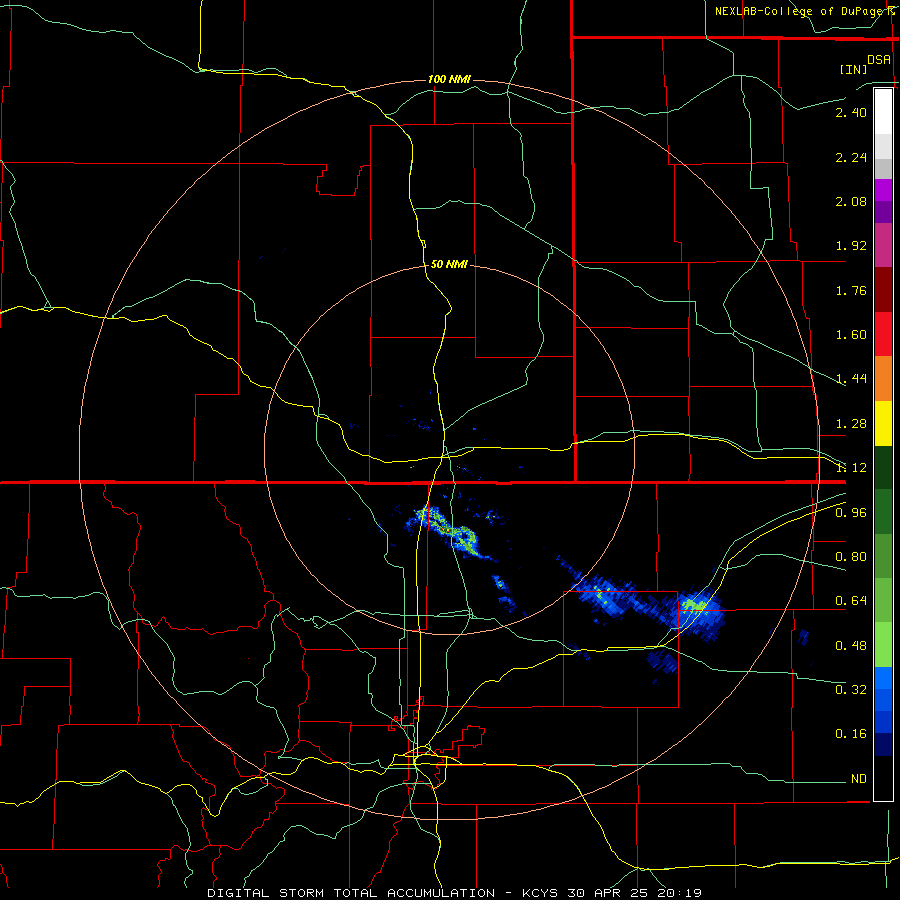The height and width of the screenshot is (900, 900).
Task: Click the 1.60 legend value
Action: pos(851,335)
